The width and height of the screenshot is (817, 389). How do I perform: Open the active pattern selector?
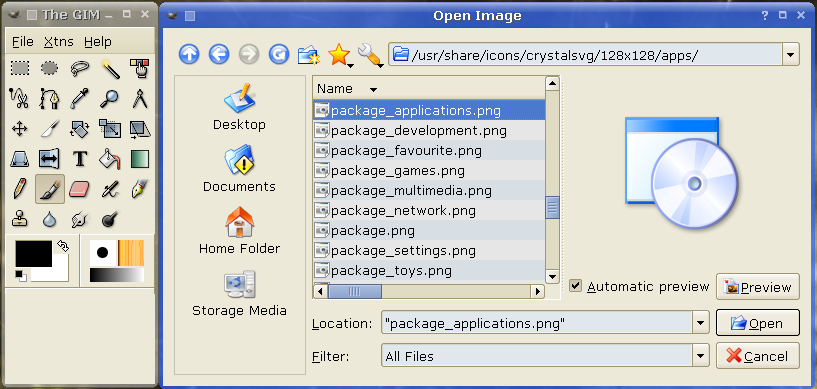click(x=131, y=253)
